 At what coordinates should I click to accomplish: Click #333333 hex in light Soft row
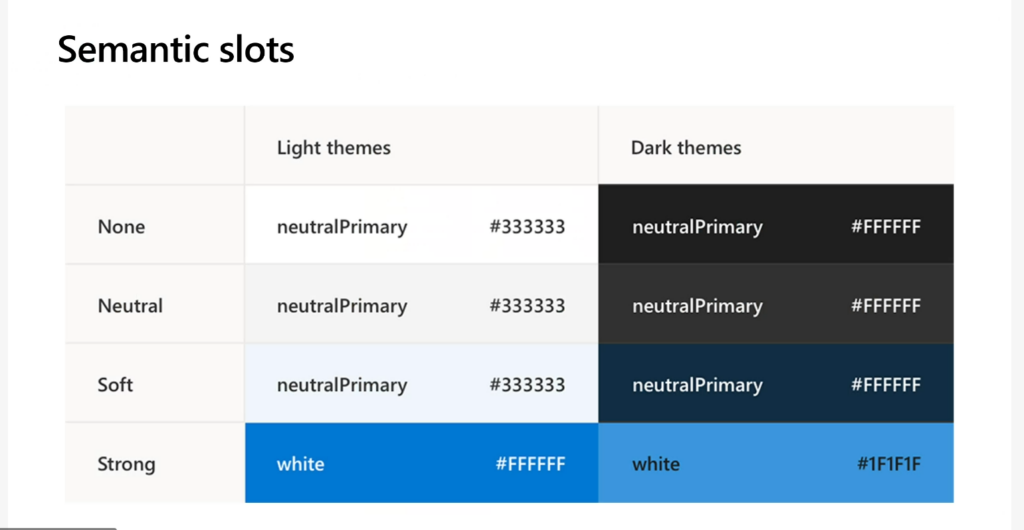click(x=527, y=385)
